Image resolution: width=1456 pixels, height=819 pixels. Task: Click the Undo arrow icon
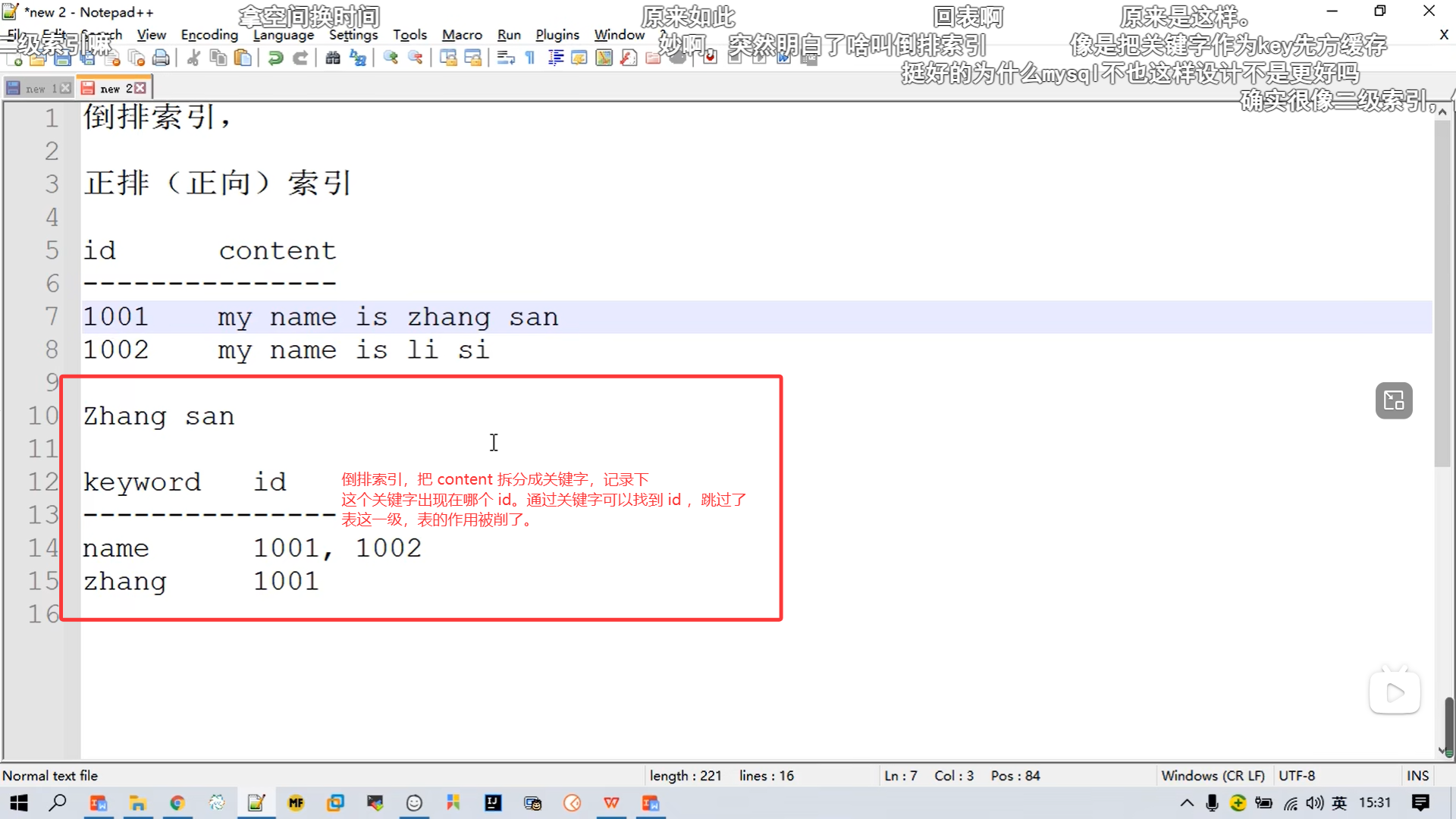coord(276,58)
